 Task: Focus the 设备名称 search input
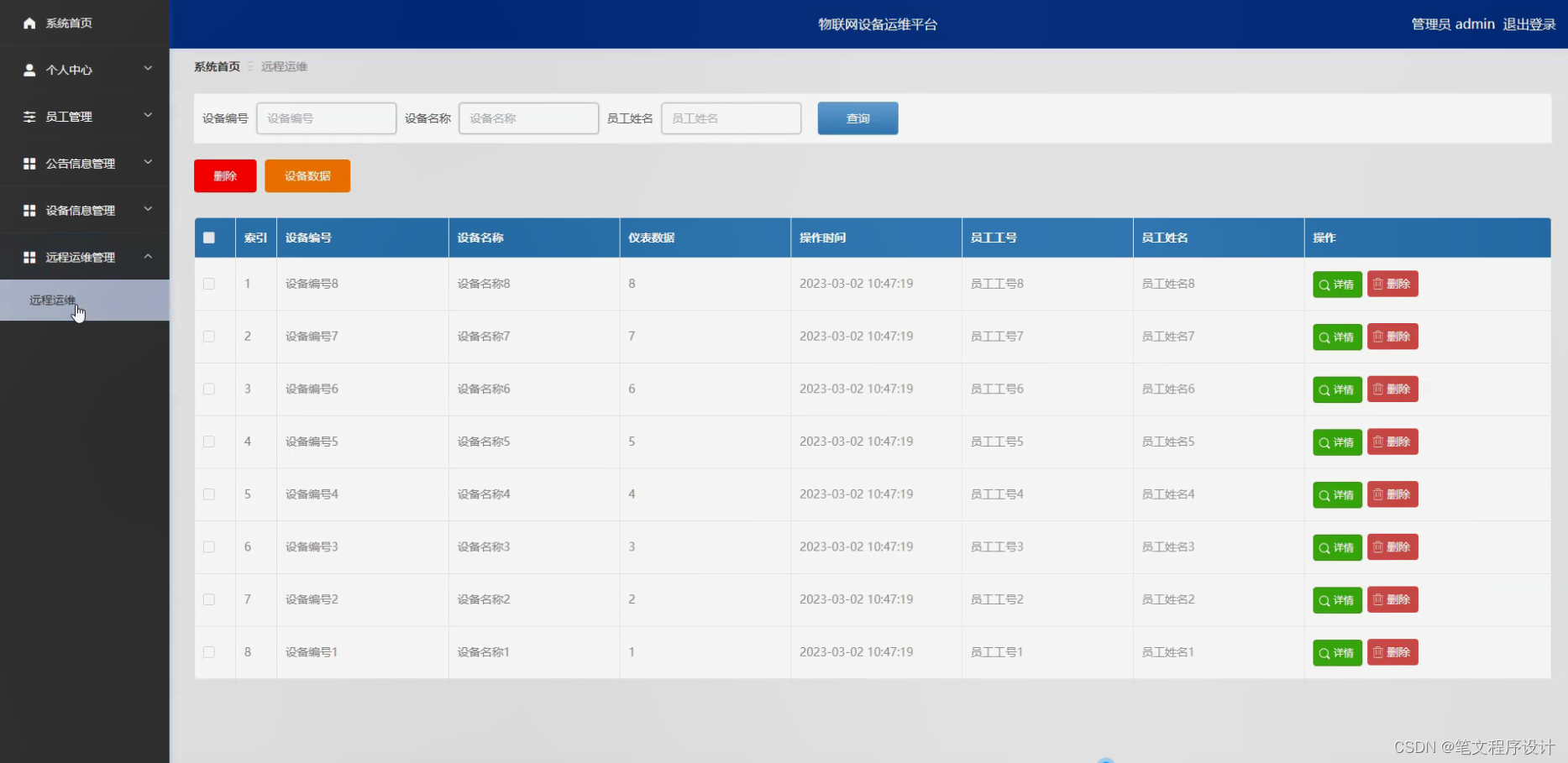coord(528,118)
